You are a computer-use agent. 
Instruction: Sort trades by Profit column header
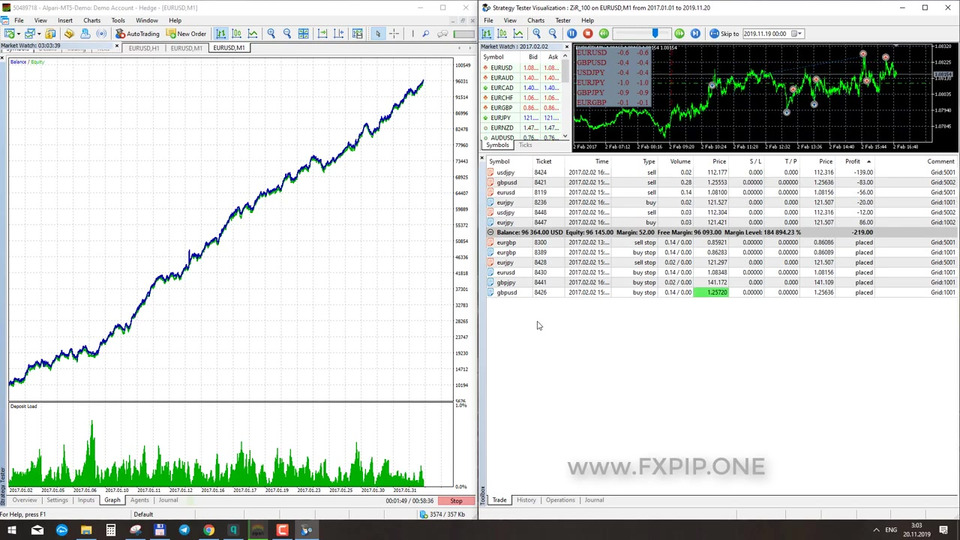856,162
